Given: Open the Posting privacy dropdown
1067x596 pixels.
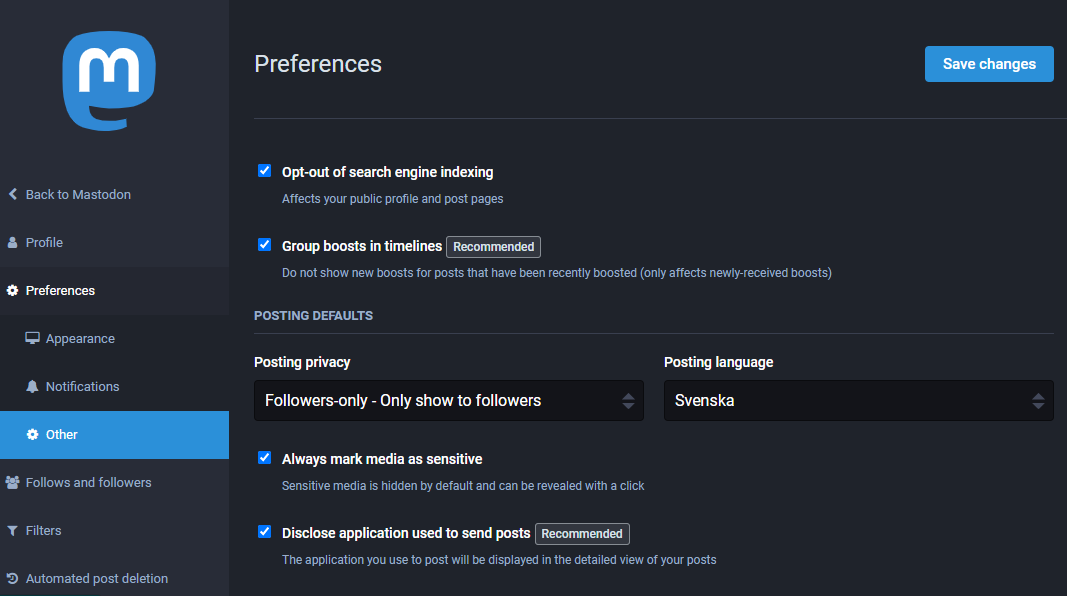Looking at the screenshot, I should (449, 400).
